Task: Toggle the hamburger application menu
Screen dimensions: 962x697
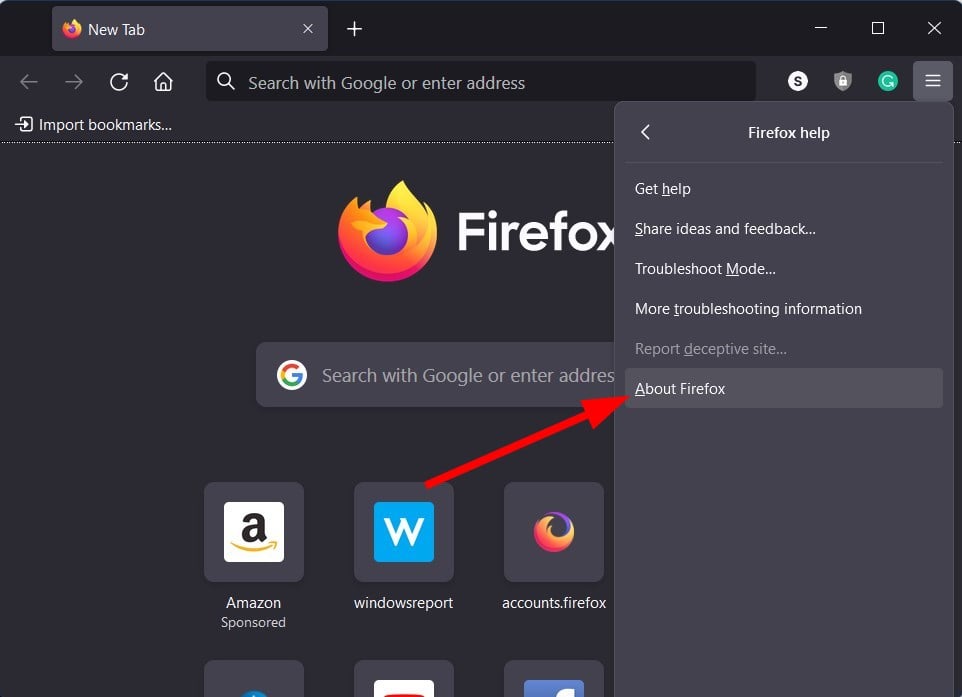Action: [933, 81]
